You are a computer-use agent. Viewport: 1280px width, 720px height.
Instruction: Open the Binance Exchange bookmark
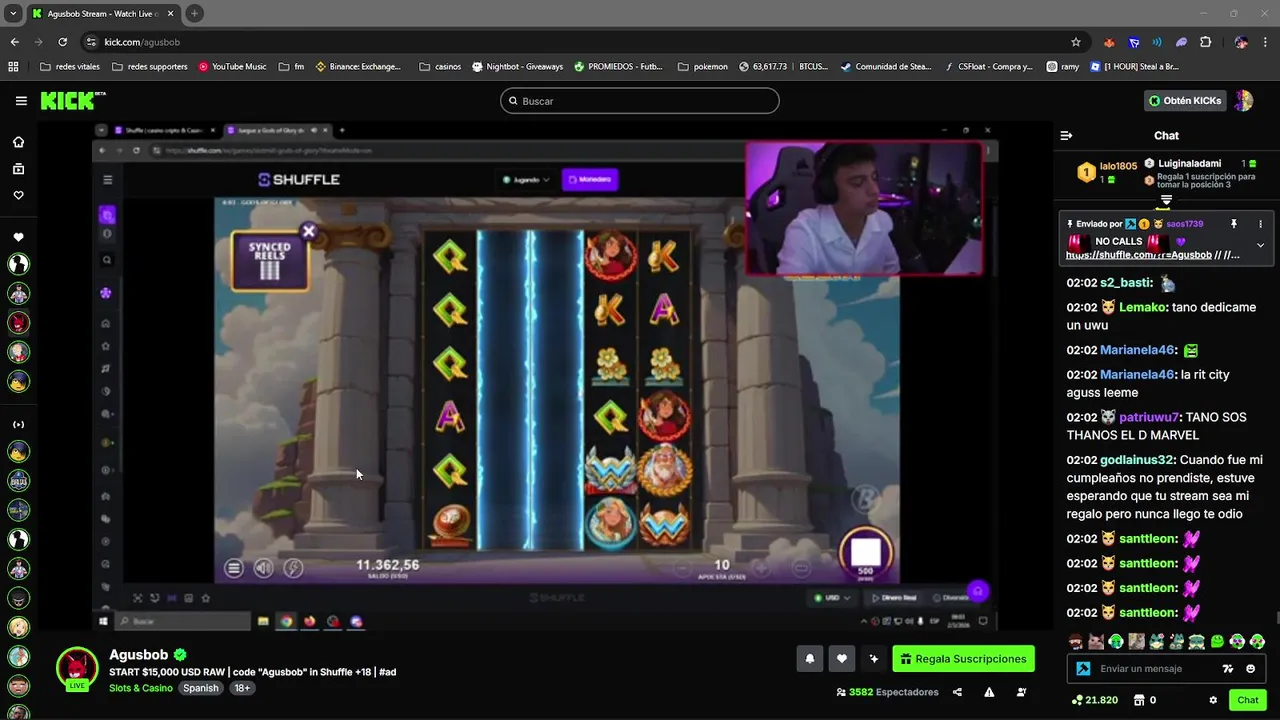(358, 67)
